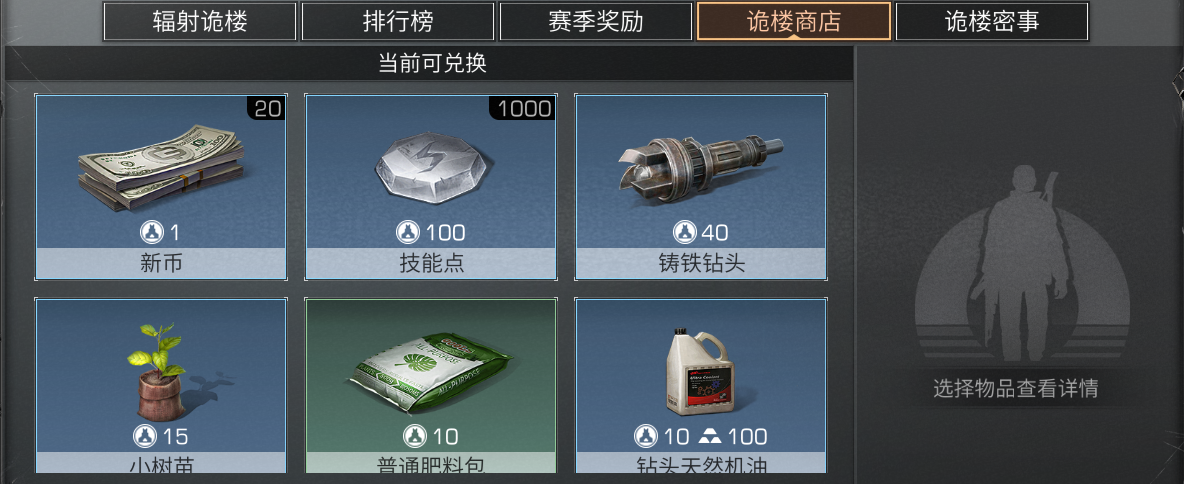Click the 20 quantity badge on 新币
The width and height of the screenshot is (1184, 484).
pos(267,109)
